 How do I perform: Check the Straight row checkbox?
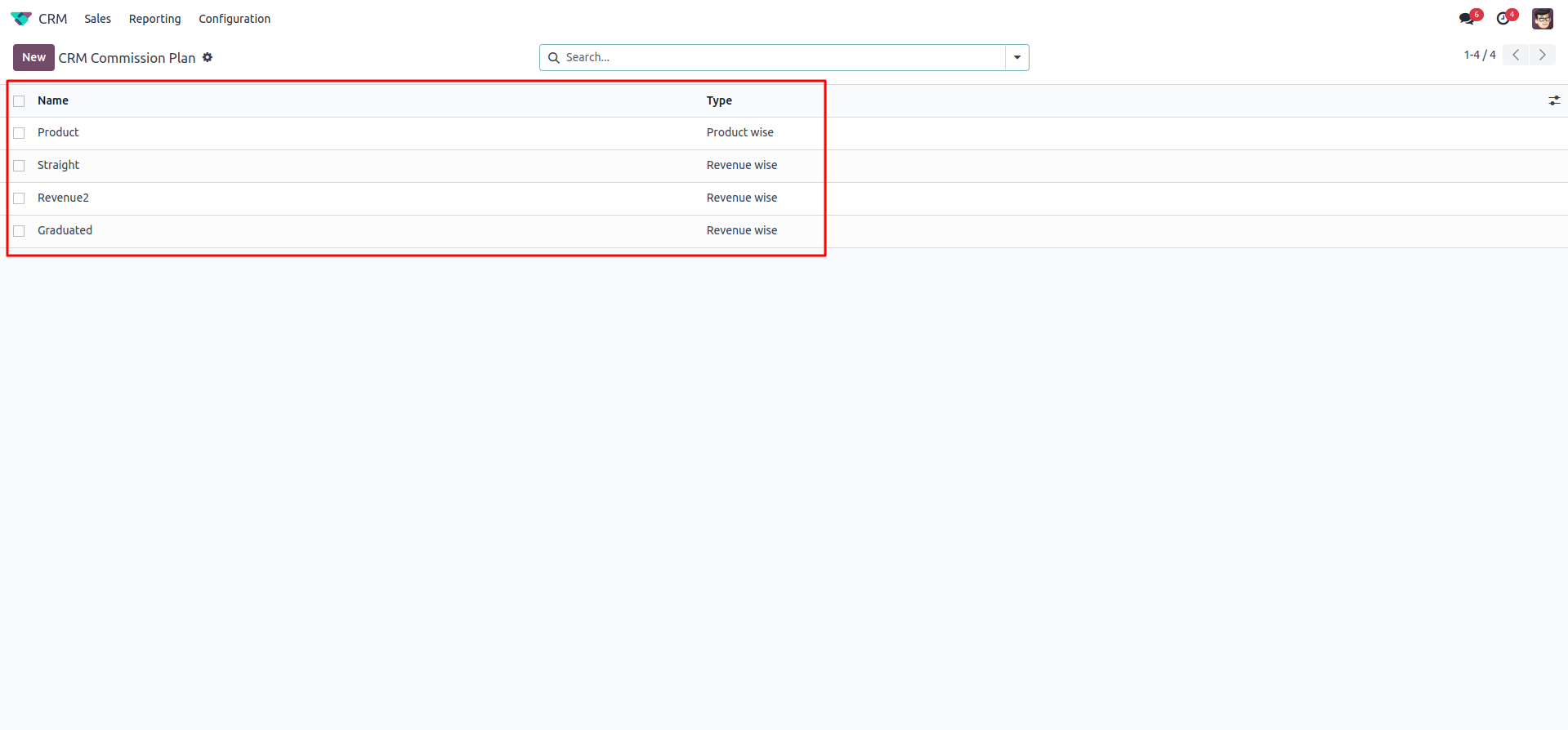19,166
